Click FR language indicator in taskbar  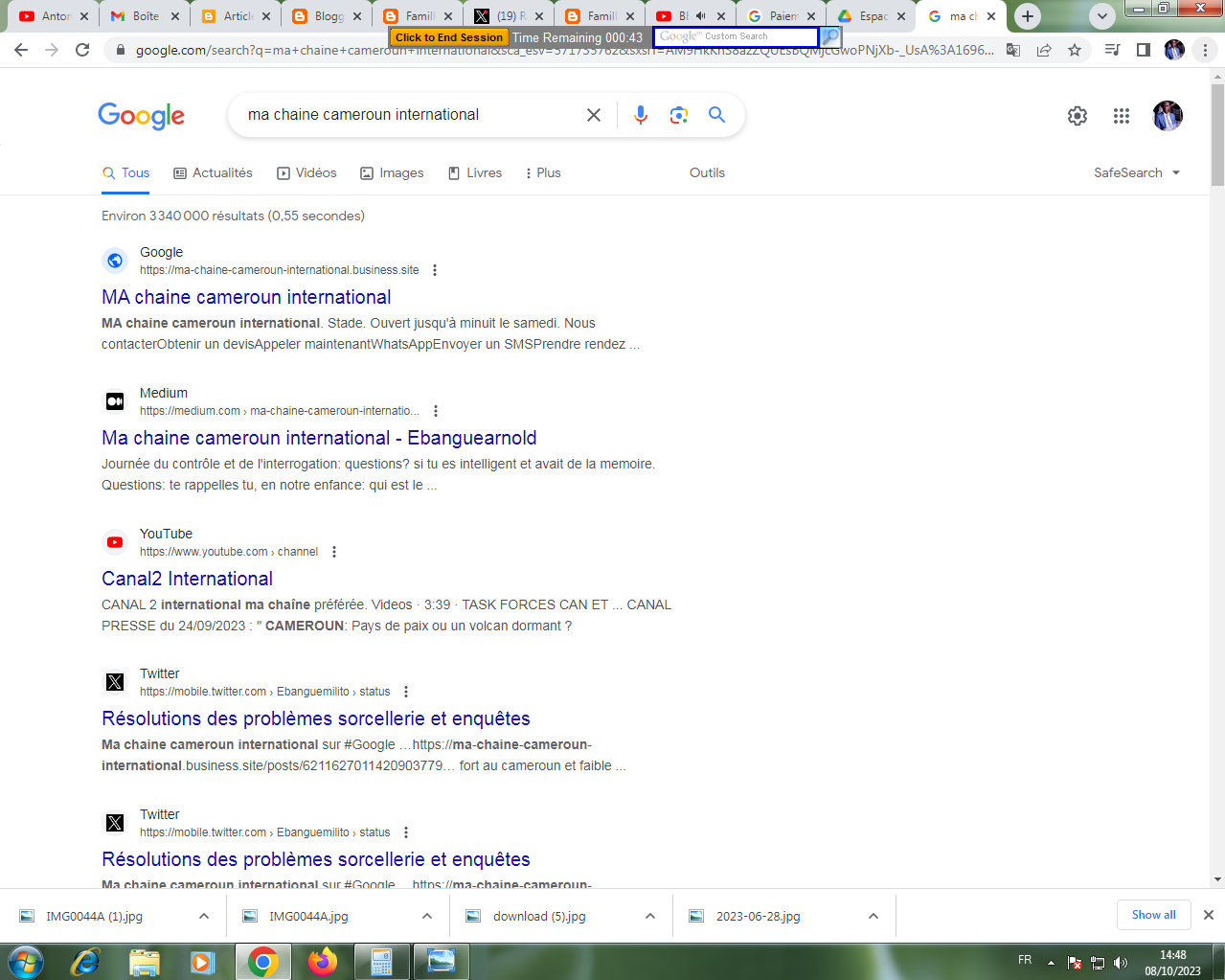pyautogui.click(x=1025, y=960)
